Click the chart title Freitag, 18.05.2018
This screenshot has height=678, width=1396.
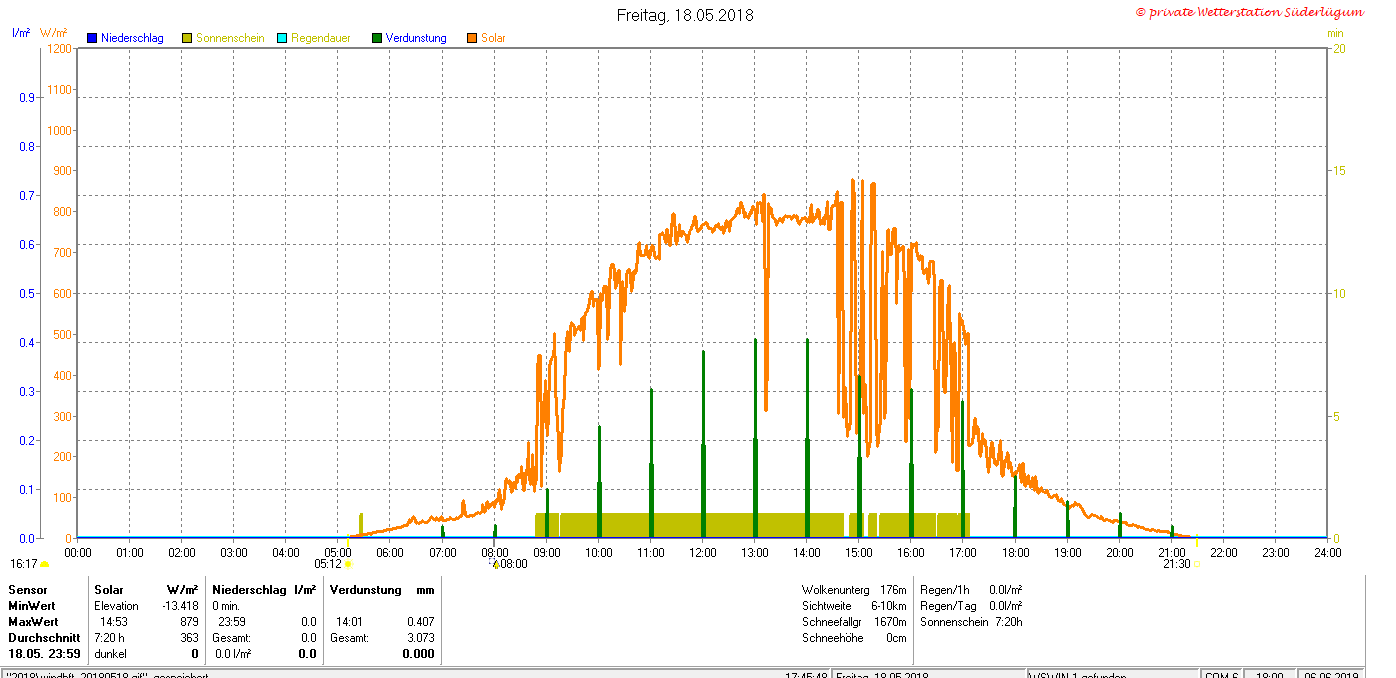684,15
